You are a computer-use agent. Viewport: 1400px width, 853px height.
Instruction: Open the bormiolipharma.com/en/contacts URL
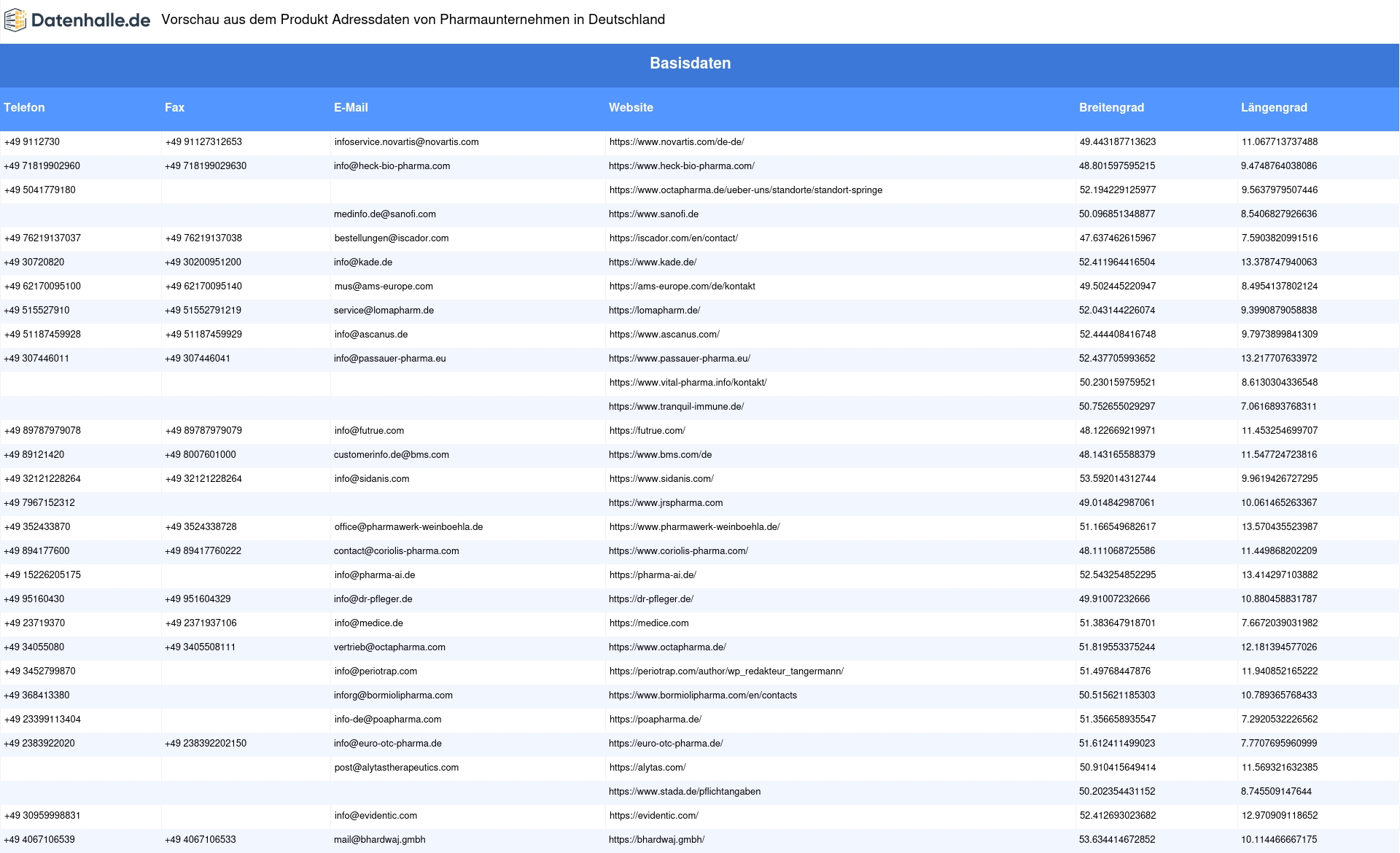[x=703, y=696]
